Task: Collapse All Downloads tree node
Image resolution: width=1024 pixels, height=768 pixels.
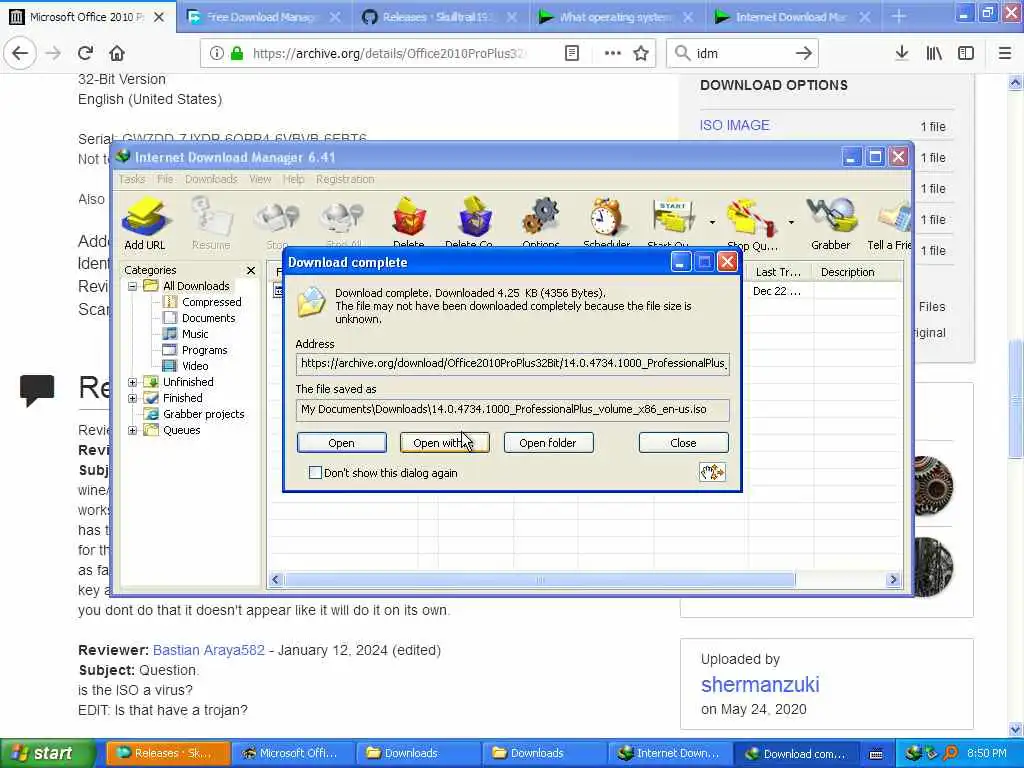Action: click(x=133, y=286)
